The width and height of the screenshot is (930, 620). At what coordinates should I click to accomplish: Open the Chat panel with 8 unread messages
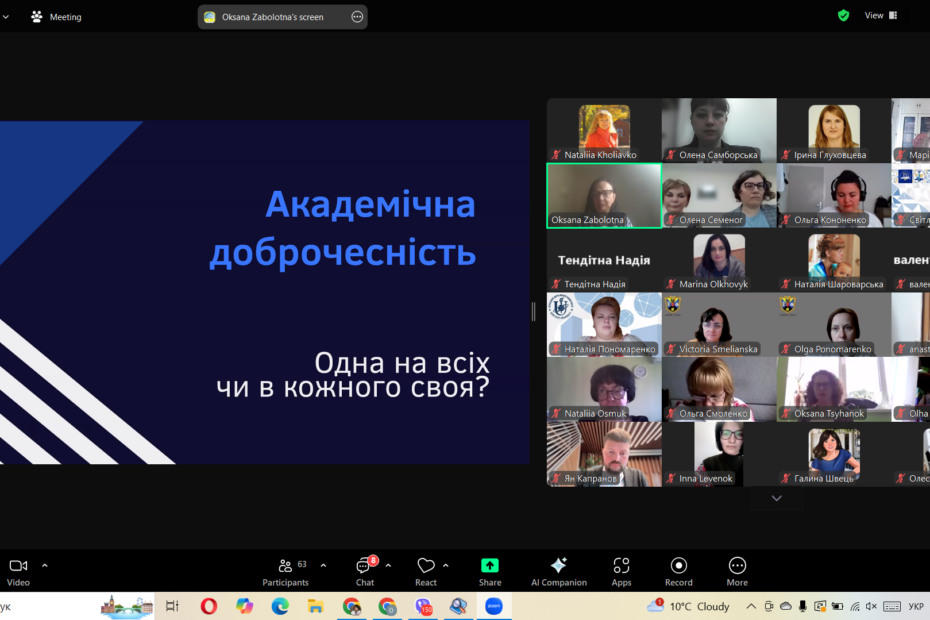[365, 572]
